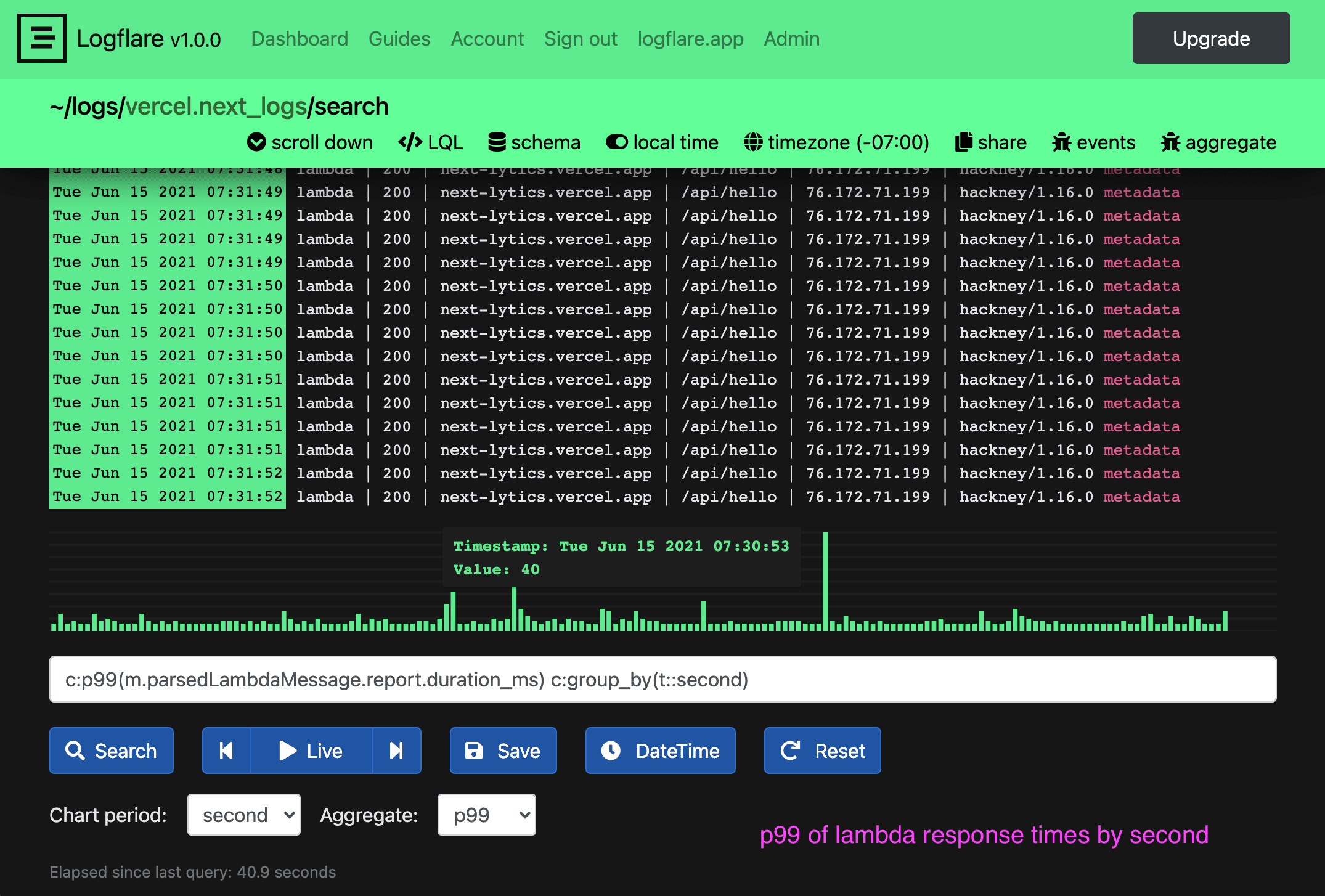This screenshot has width=1325, height=896.
Task: Change the Aggregate dropdown from p99
Action: pos(486,815)
